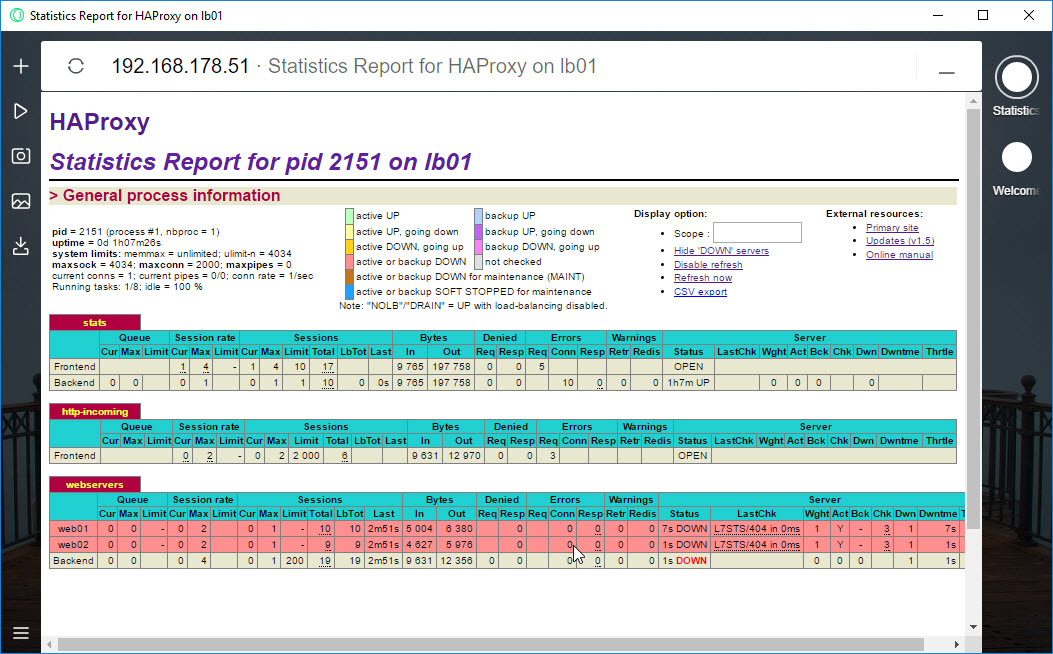Click the Refresh now link
Screen dimensions: 1053x654
coord(702,277)
